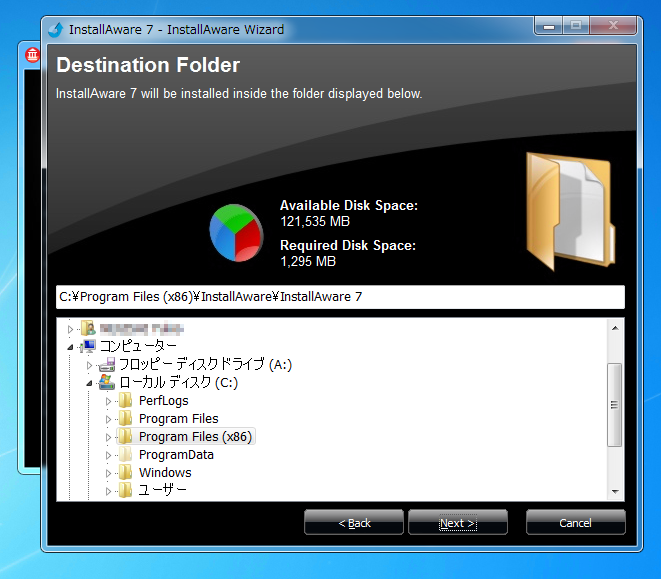Click the ユーザー folder icon
661x579 pixels.
[126, 490]
